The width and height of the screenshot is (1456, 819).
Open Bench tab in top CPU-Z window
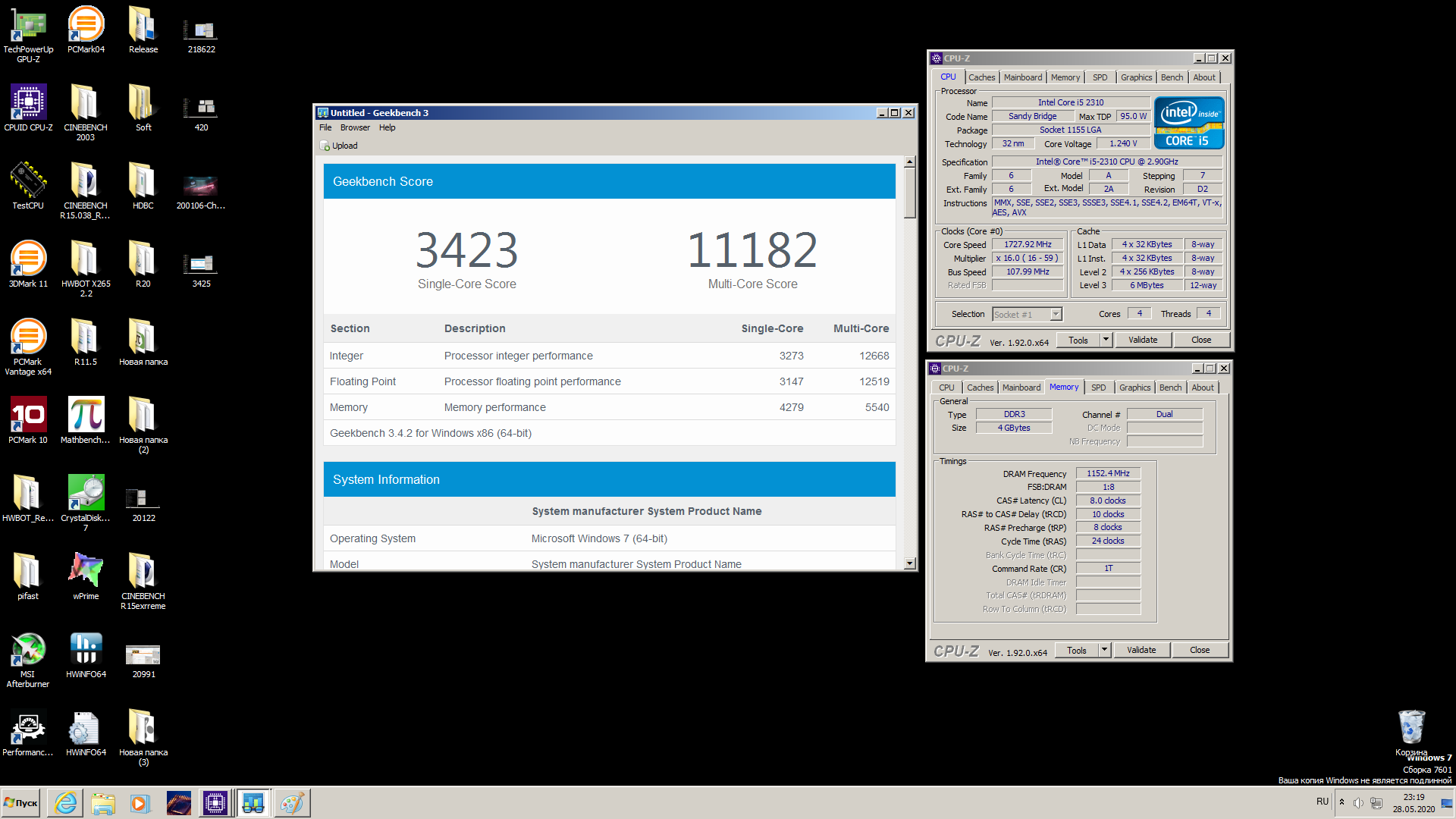(x=1172, y=77)
